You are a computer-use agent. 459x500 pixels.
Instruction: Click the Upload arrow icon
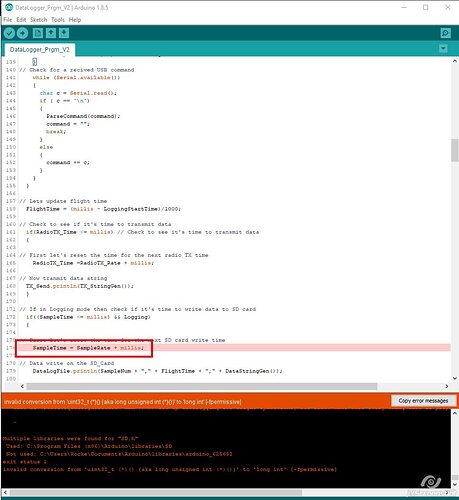pyautogui.click(x=22, y=33)
